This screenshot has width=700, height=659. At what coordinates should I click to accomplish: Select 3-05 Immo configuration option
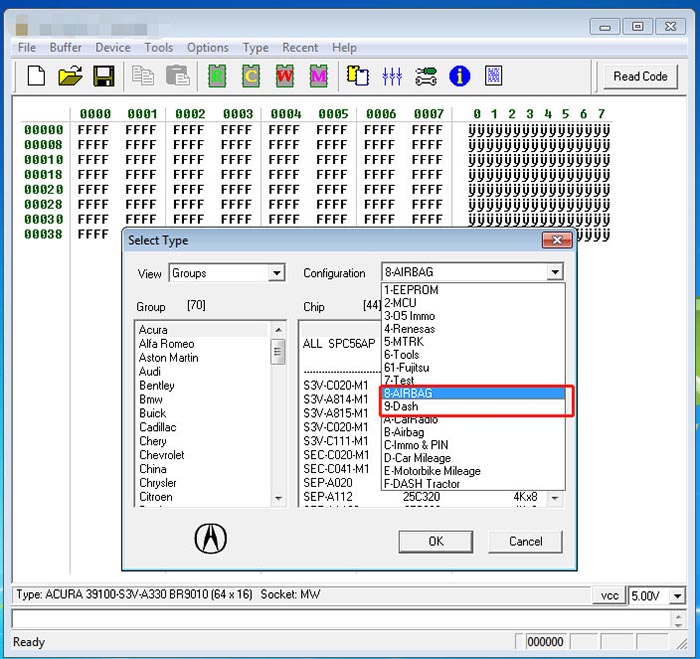(473, 316)
